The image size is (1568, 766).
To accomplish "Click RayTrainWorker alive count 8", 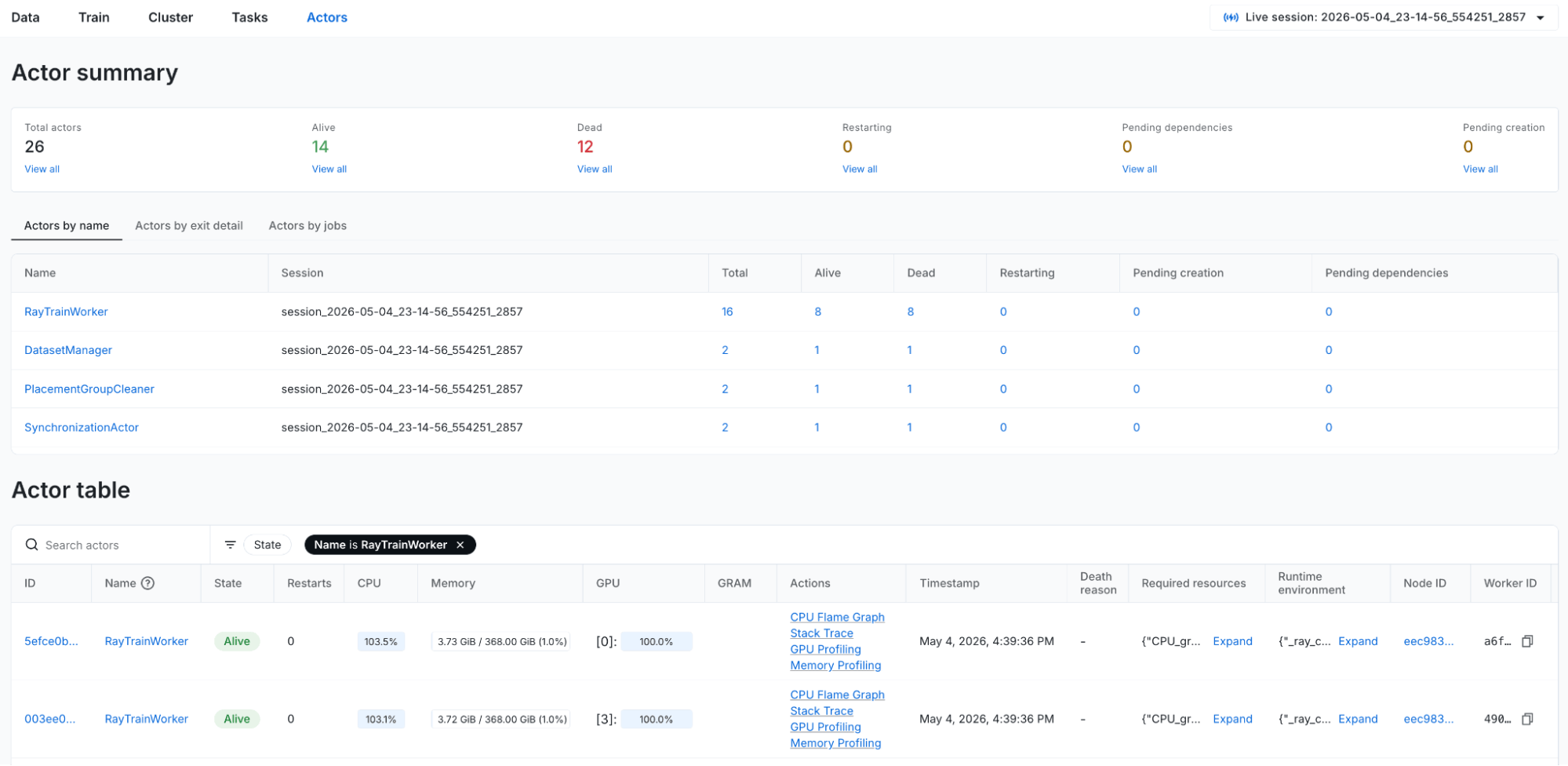I will (818, 312).
